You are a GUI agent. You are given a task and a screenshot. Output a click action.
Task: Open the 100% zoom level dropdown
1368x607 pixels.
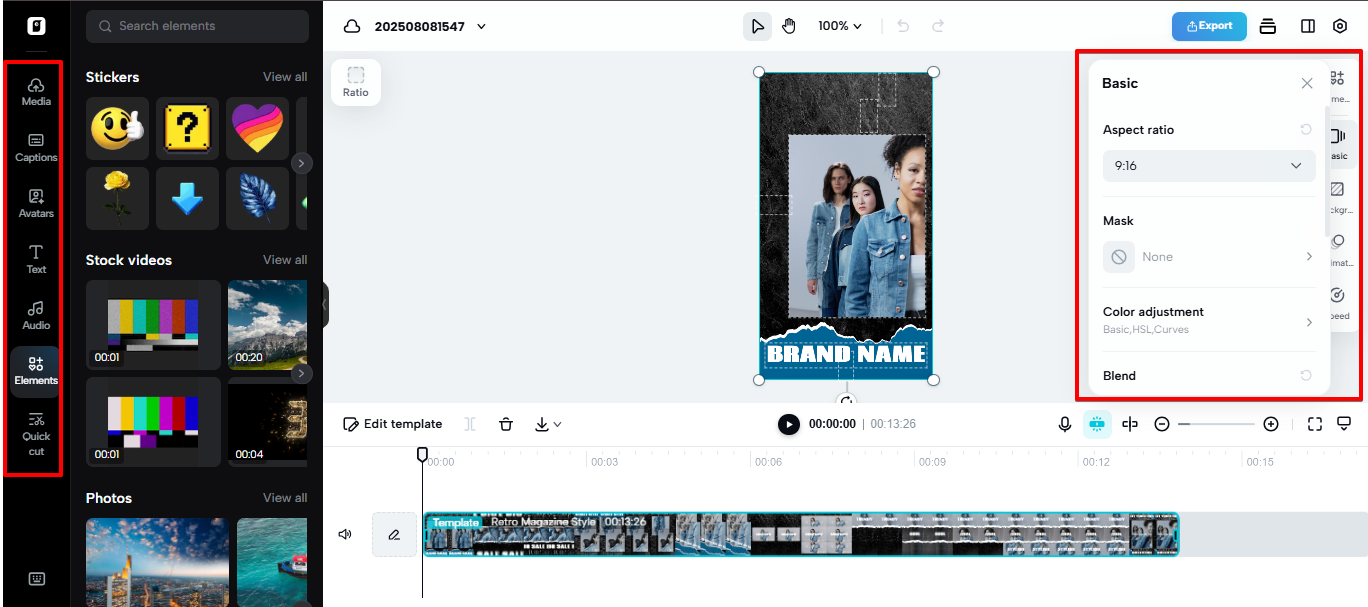pyautogui.click(x=840, y=25)
